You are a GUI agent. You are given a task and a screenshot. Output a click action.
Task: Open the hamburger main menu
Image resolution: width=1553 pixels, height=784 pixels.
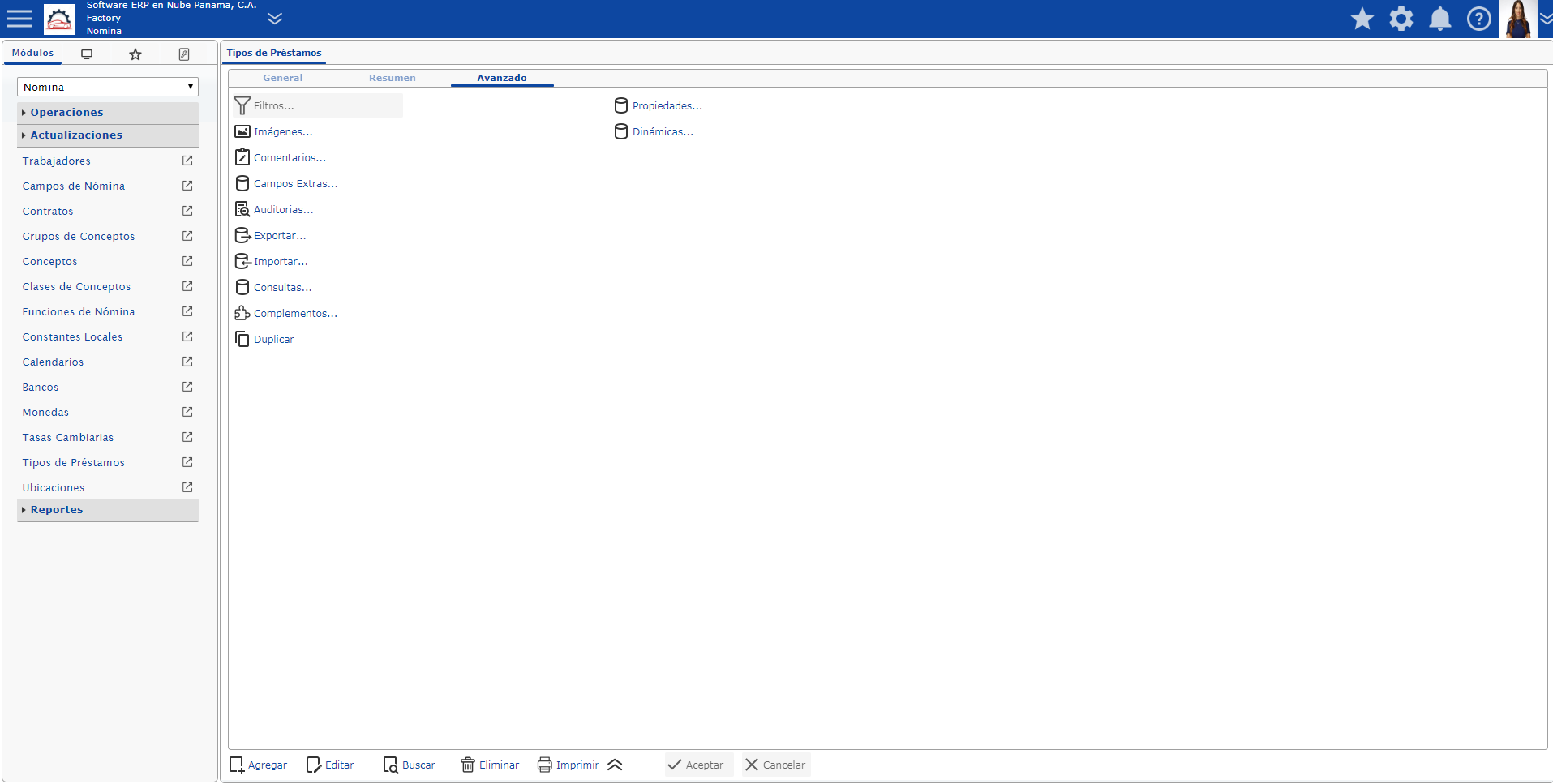(x=19, y=19)
